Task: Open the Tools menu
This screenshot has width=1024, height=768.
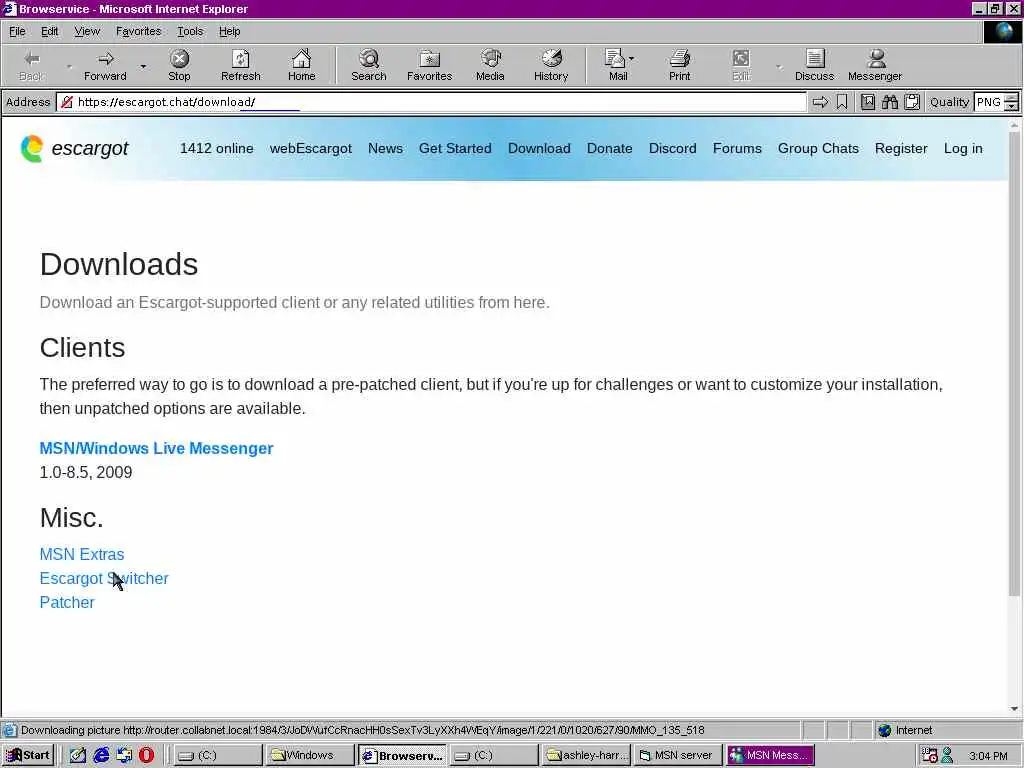Action: tap(190, 31)
